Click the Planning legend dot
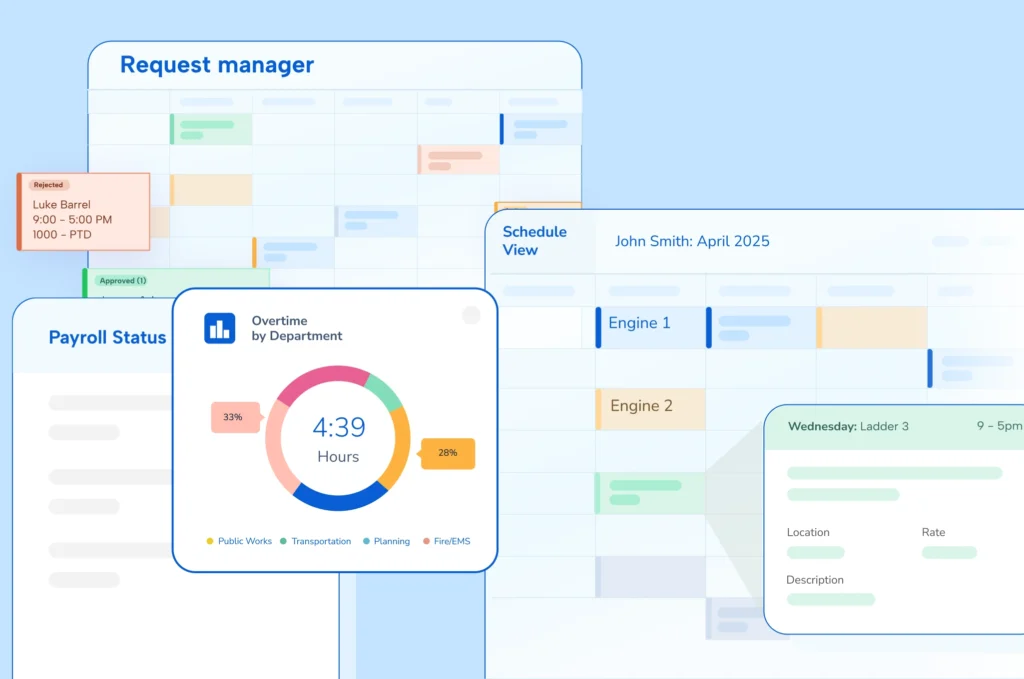 click(366, 541)
